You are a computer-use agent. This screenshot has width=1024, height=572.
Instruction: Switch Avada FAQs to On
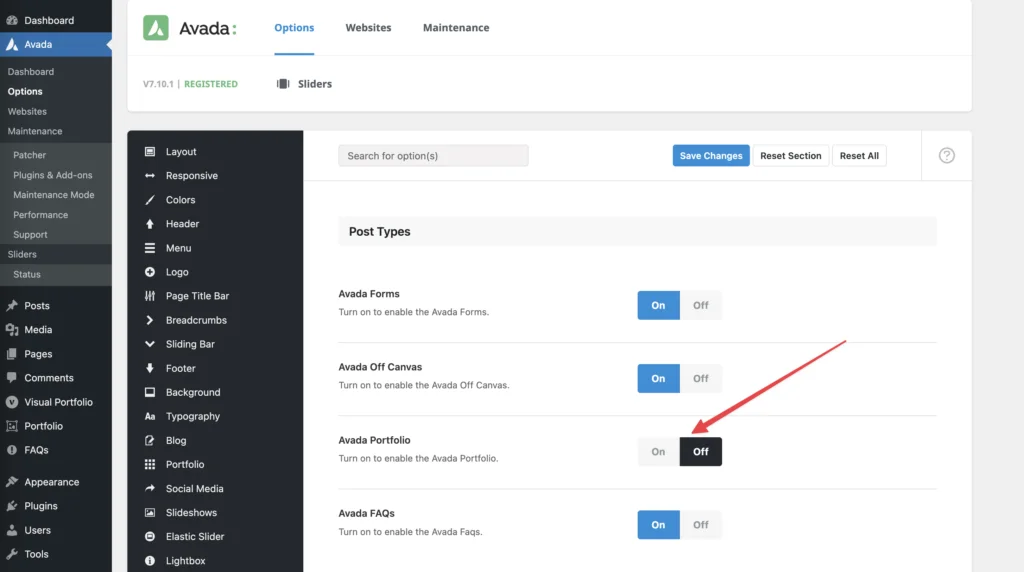click(658, 525)
